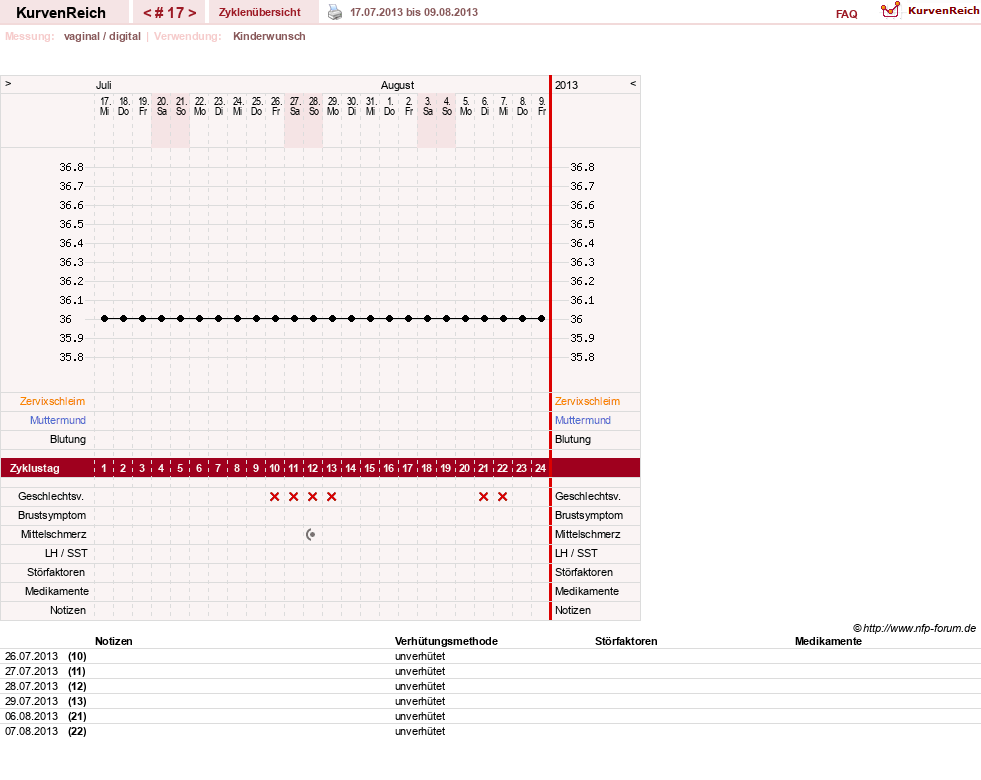Image resolution: width=981 pixels, height=780 pixels.
Task: Click the notes row dated 07.08.2013
Action: (x=490, y=731)
